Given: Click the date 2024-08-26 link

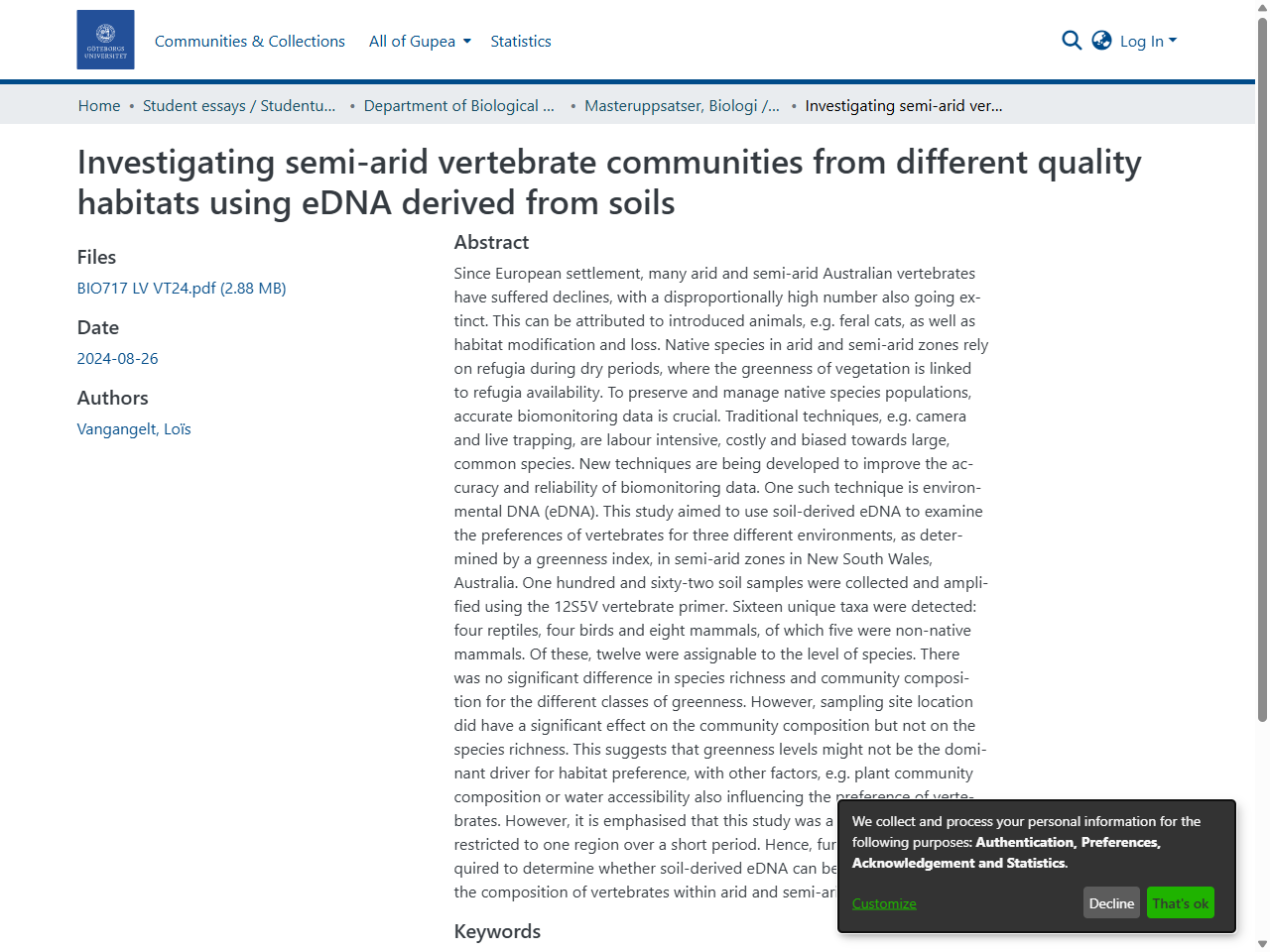Looking at the screenshot, I should 117,358.
